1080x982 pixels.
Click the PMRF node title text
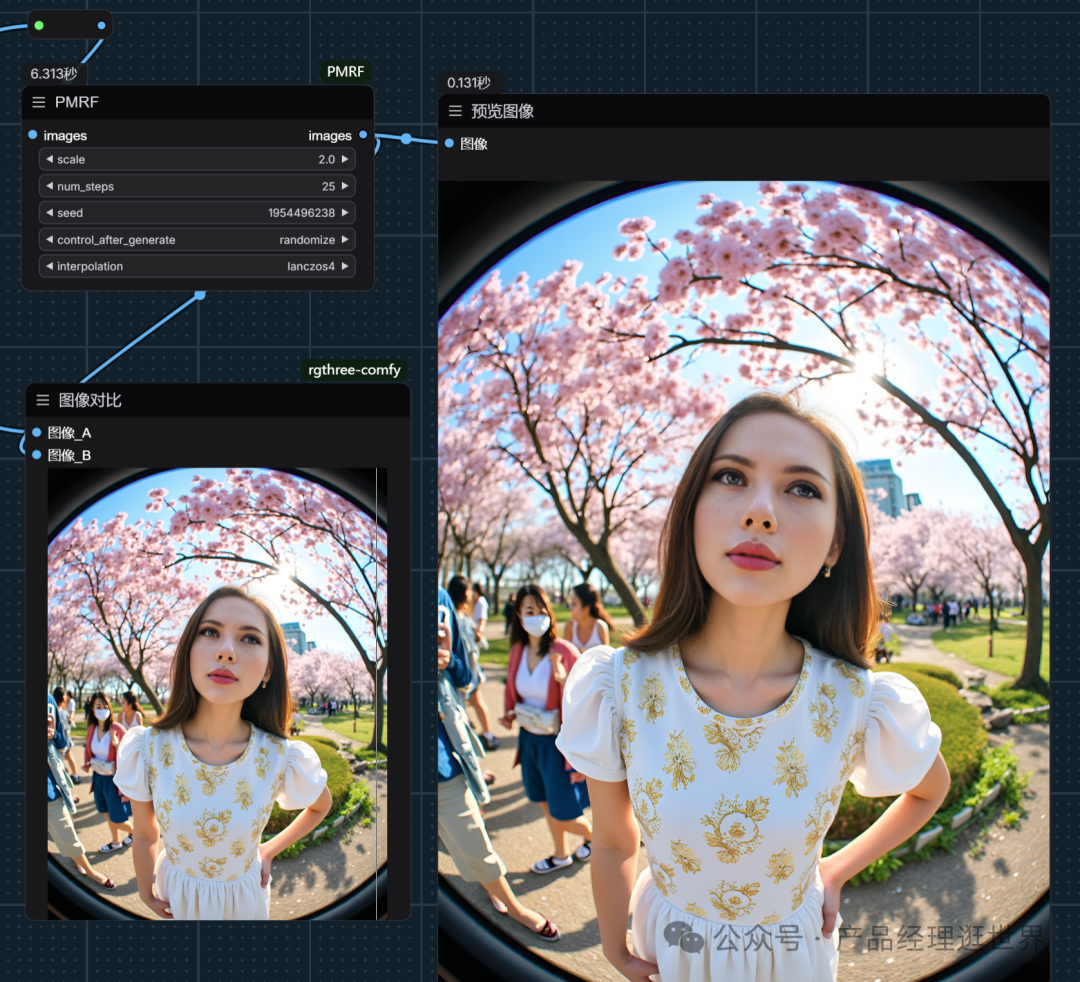coord(76,103)
